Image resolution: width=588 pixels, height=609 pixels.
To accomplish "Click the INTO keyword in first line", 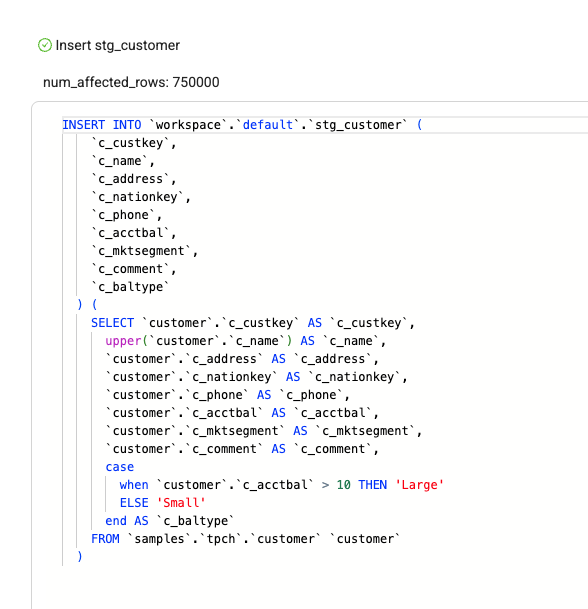I will tap(127, 125).
